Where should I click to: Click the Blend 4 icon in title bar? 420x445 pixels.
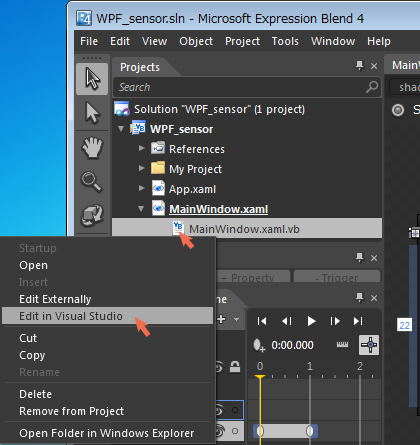click(x=84, y=18)
